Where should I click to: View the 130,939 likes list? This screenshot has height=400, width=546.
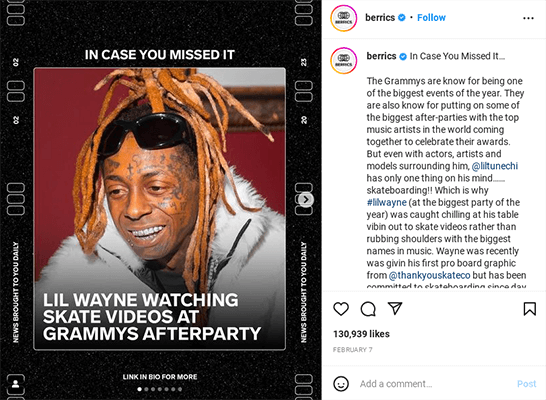point(361,334)
